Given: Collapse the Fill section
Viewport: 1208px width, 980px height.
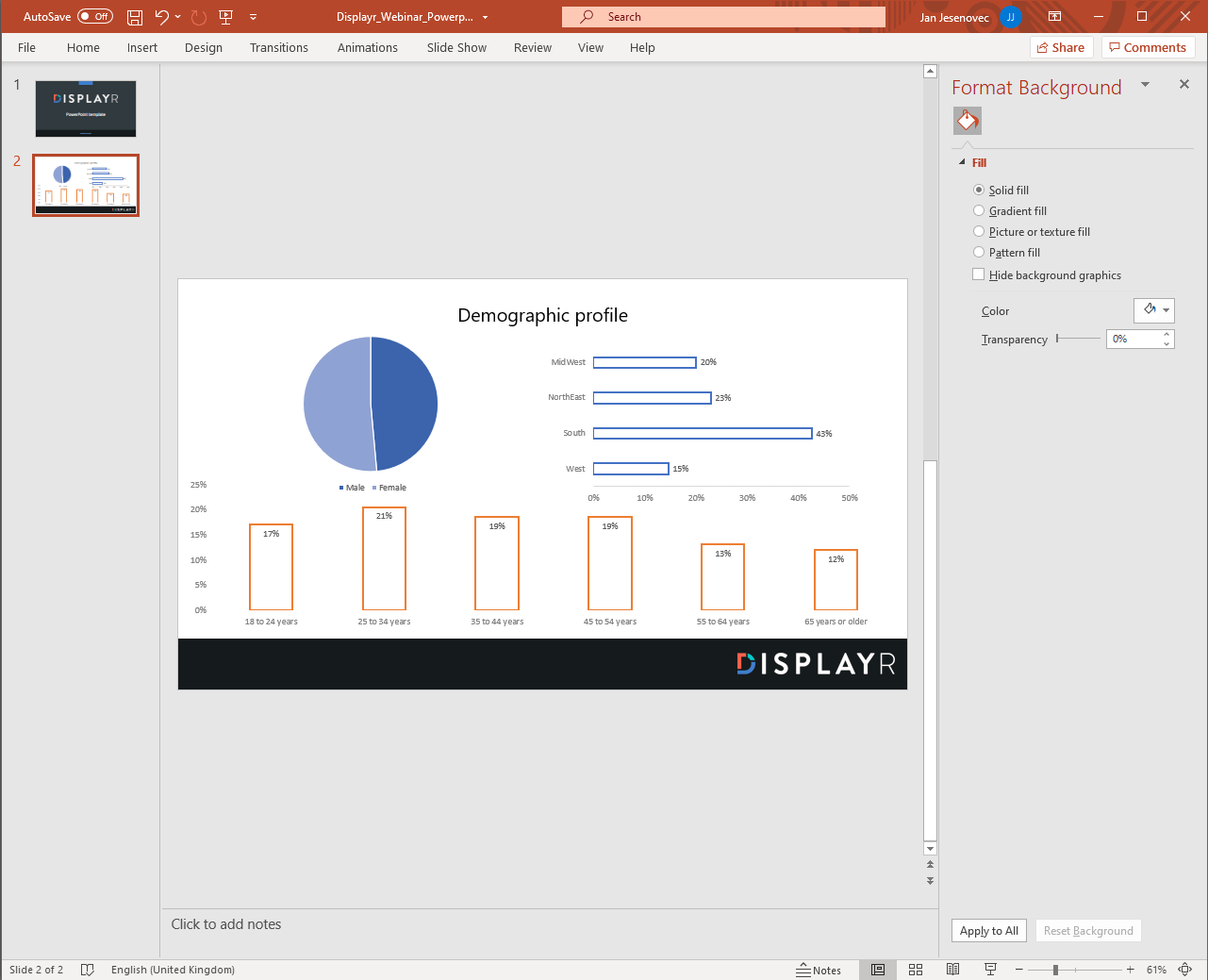Looking at the screenshot, I should pos(962,163).
